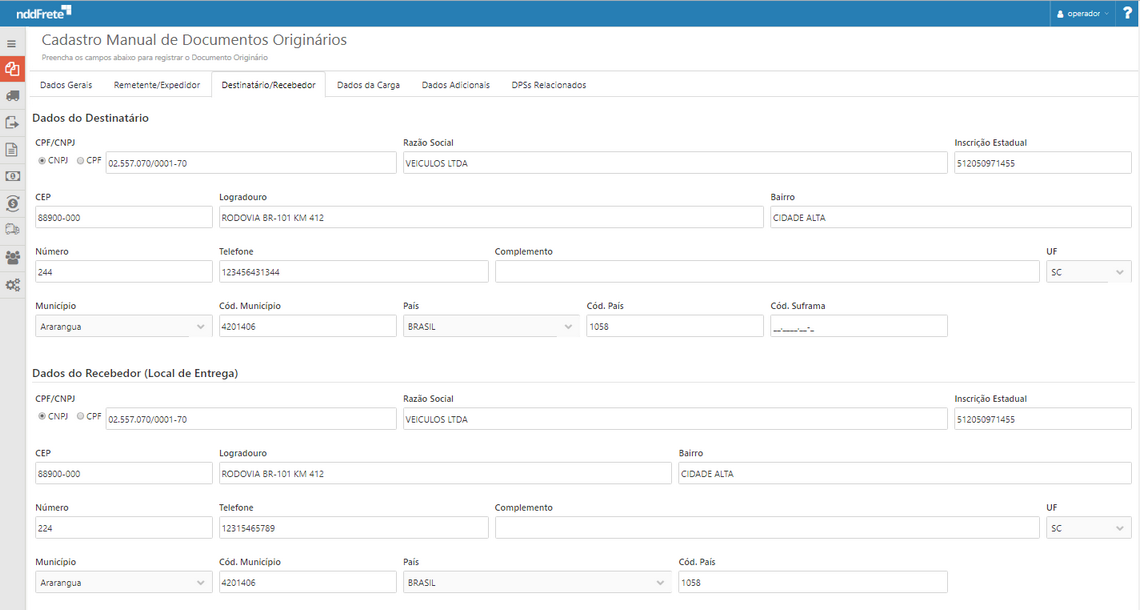Open the Dados da Carga tab
Viewport: 1140px width, 610px height.
(x=368, y=85)
